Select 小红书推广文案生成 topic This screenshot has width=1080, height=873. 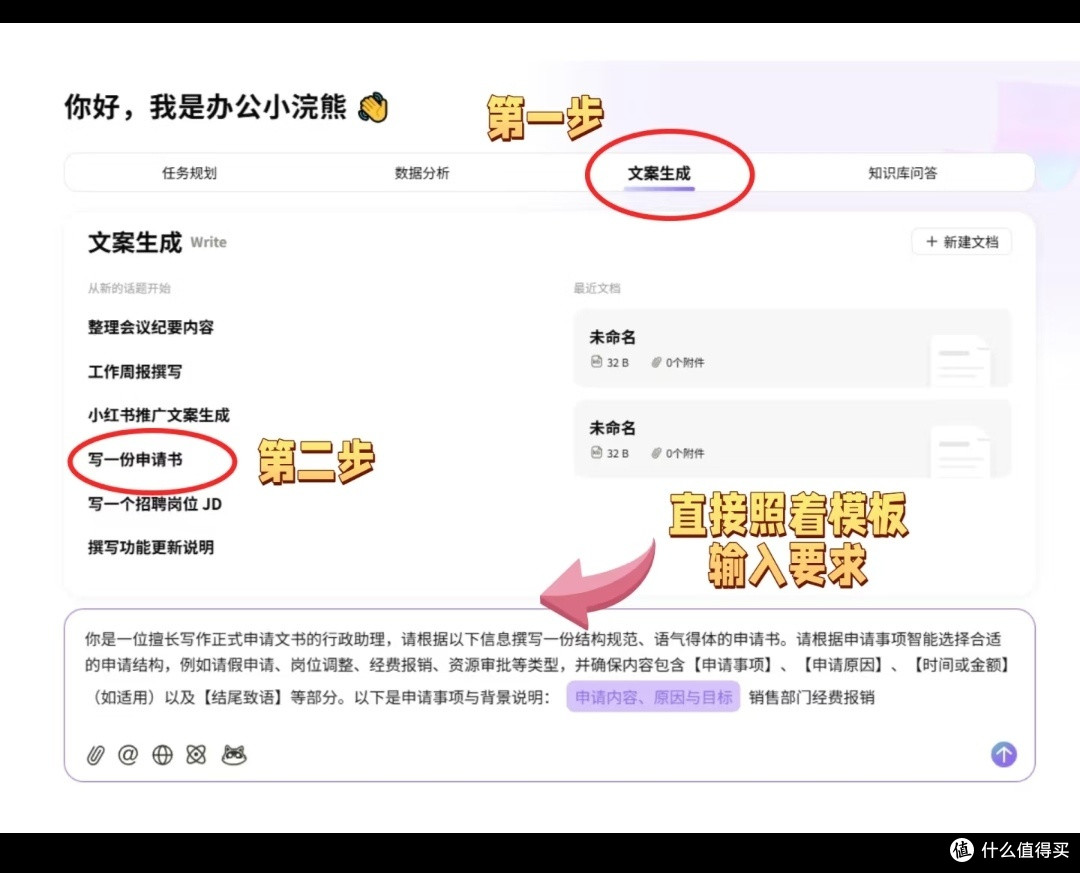tap(158, 415)
